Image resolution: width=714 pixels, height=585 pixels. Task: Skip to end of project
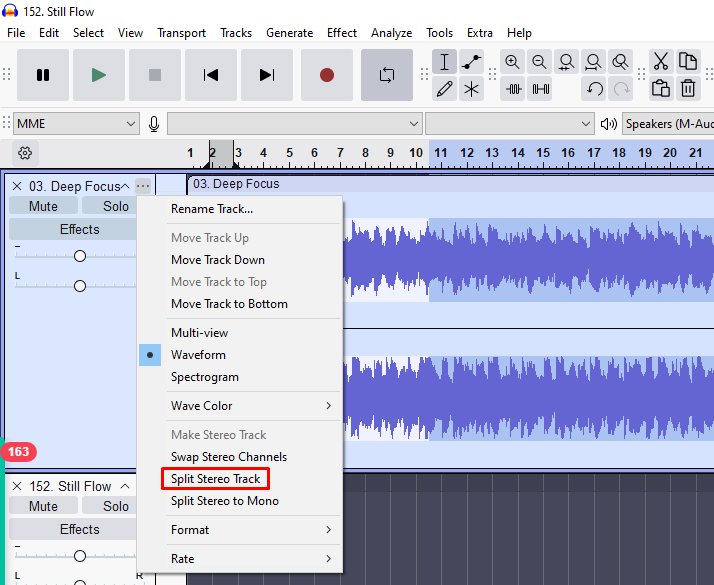coord(267,75)
